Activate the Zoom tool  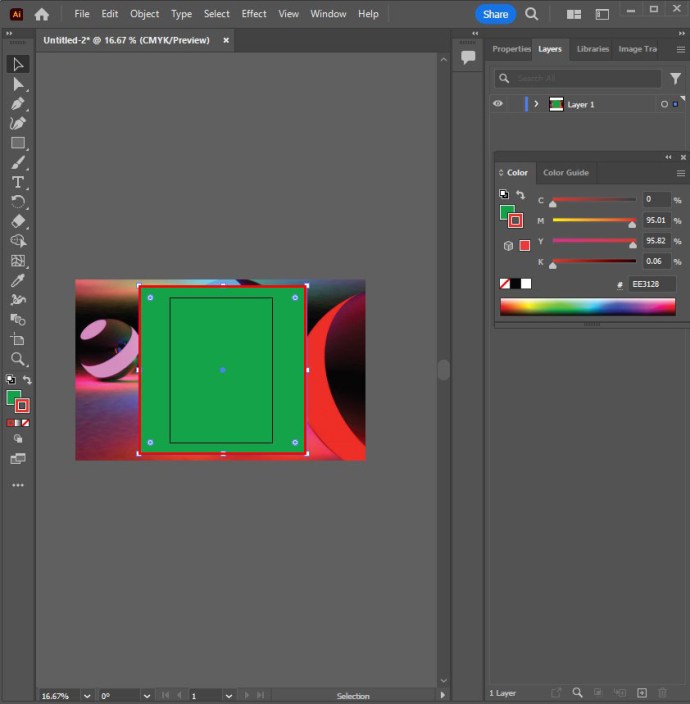18,358
